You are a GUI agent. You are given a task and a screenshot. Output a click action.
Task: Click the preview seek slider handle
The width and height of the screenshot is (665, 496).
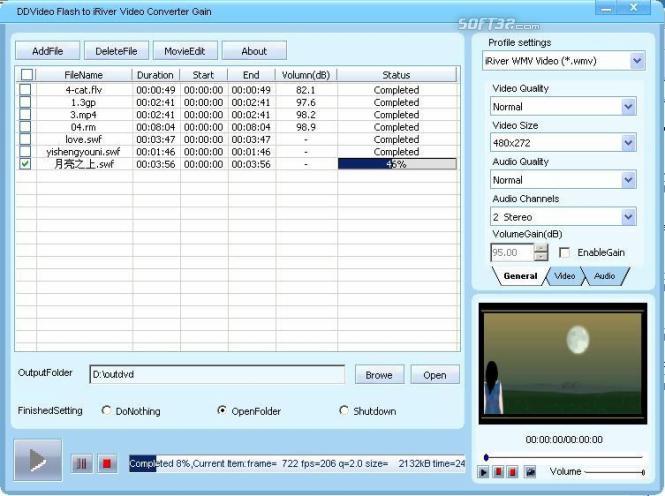[486, 457]
